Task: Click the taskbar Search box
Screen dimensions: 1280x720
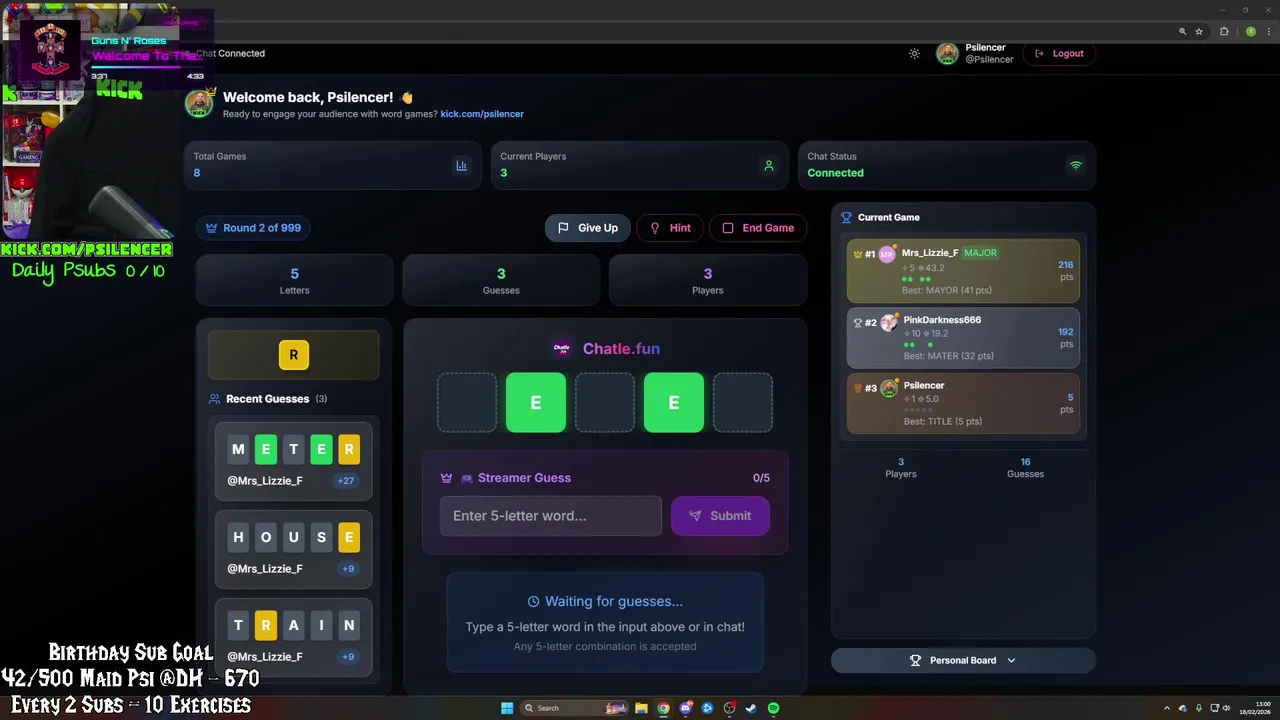Action: (575, 708)
